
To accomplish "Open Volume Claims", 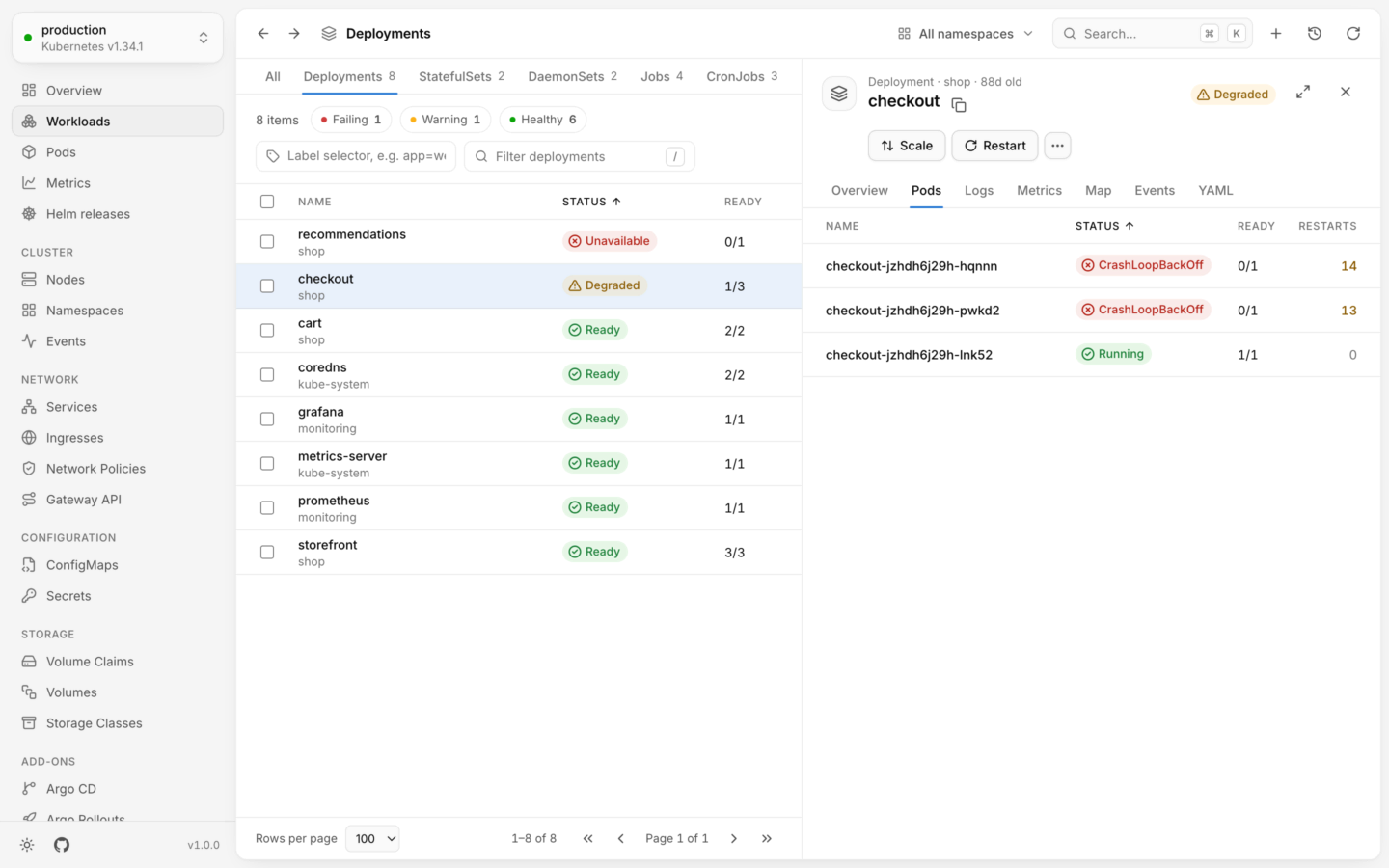I will click(x=118, y=662).
